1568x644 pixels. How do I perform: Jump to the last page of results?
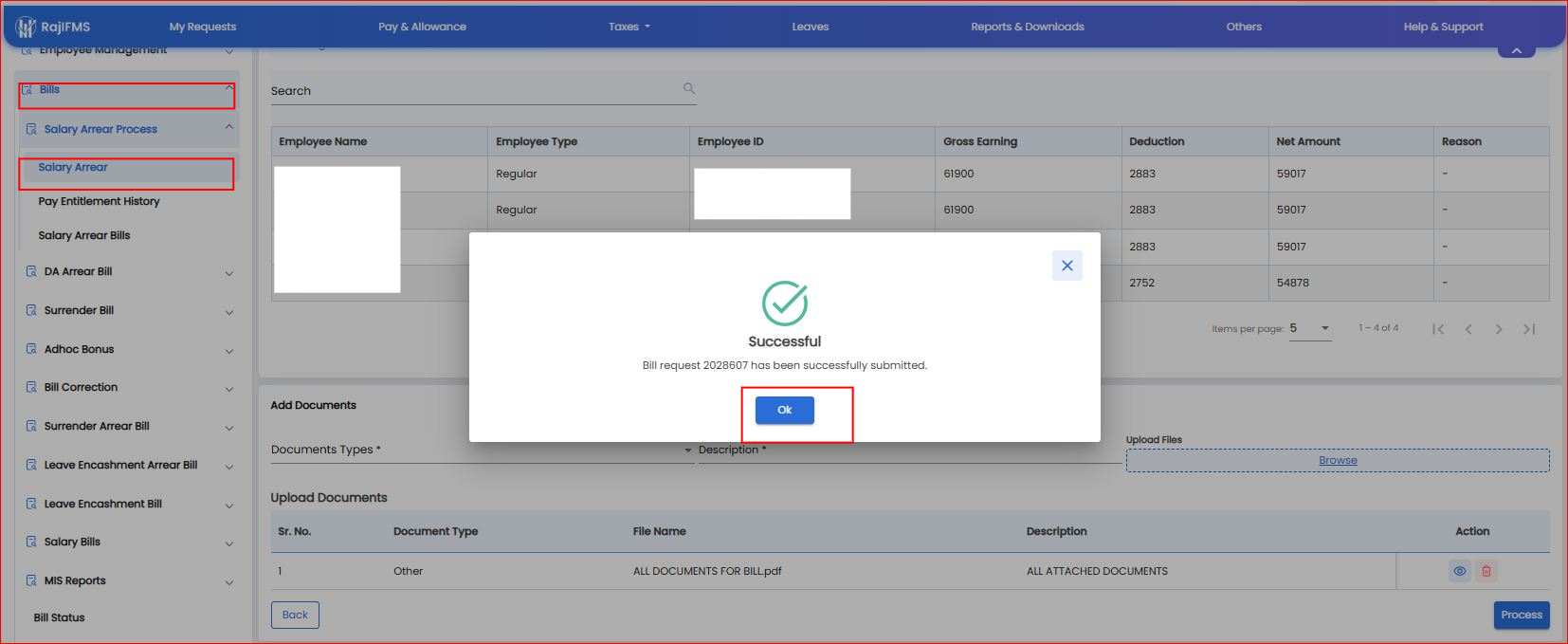click(x=1529, y=329)
